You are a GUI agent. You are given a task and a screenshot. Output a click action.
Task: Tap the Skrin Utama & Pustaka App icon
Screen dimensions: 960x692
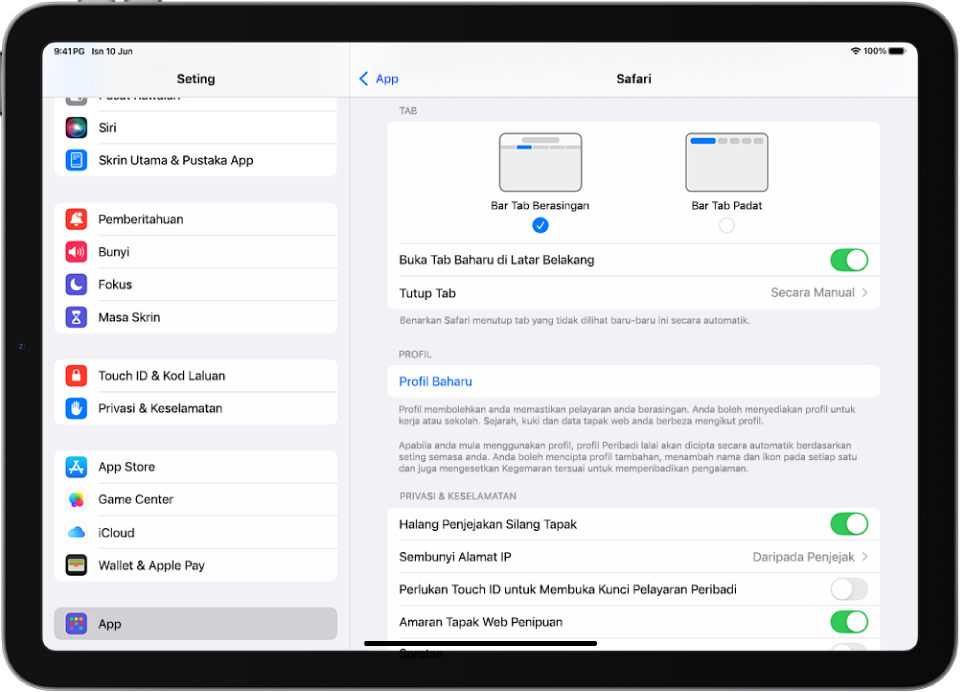[x=76, y=160]
